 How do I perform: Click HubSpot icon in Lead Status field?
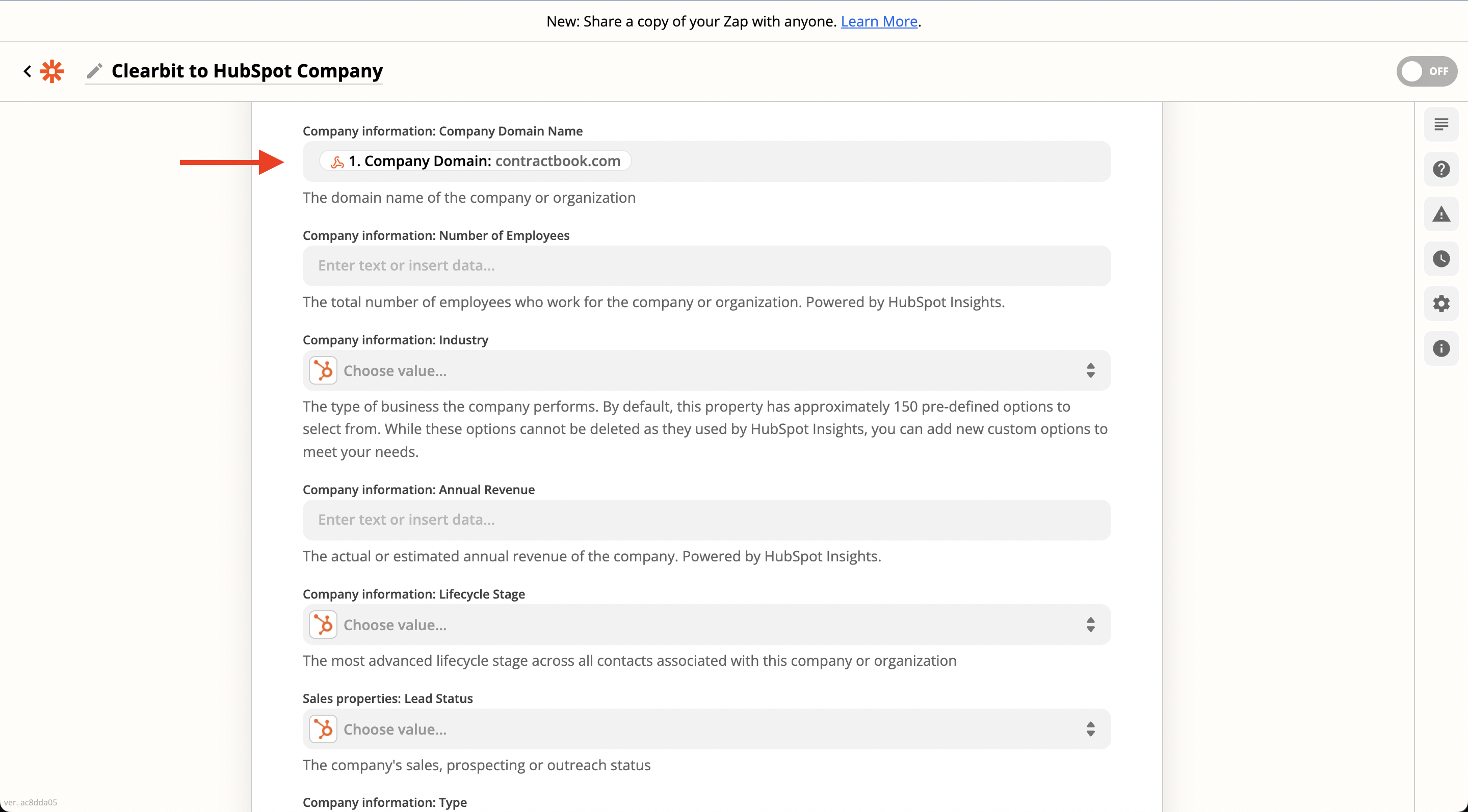coord(323,729)
